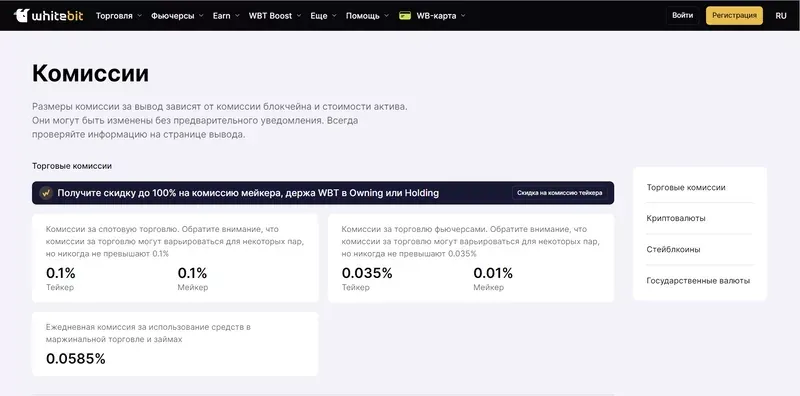The width and height of the screenshot is (800, 396).
Task: Open the Помощь menu
Action: point(363,16)
